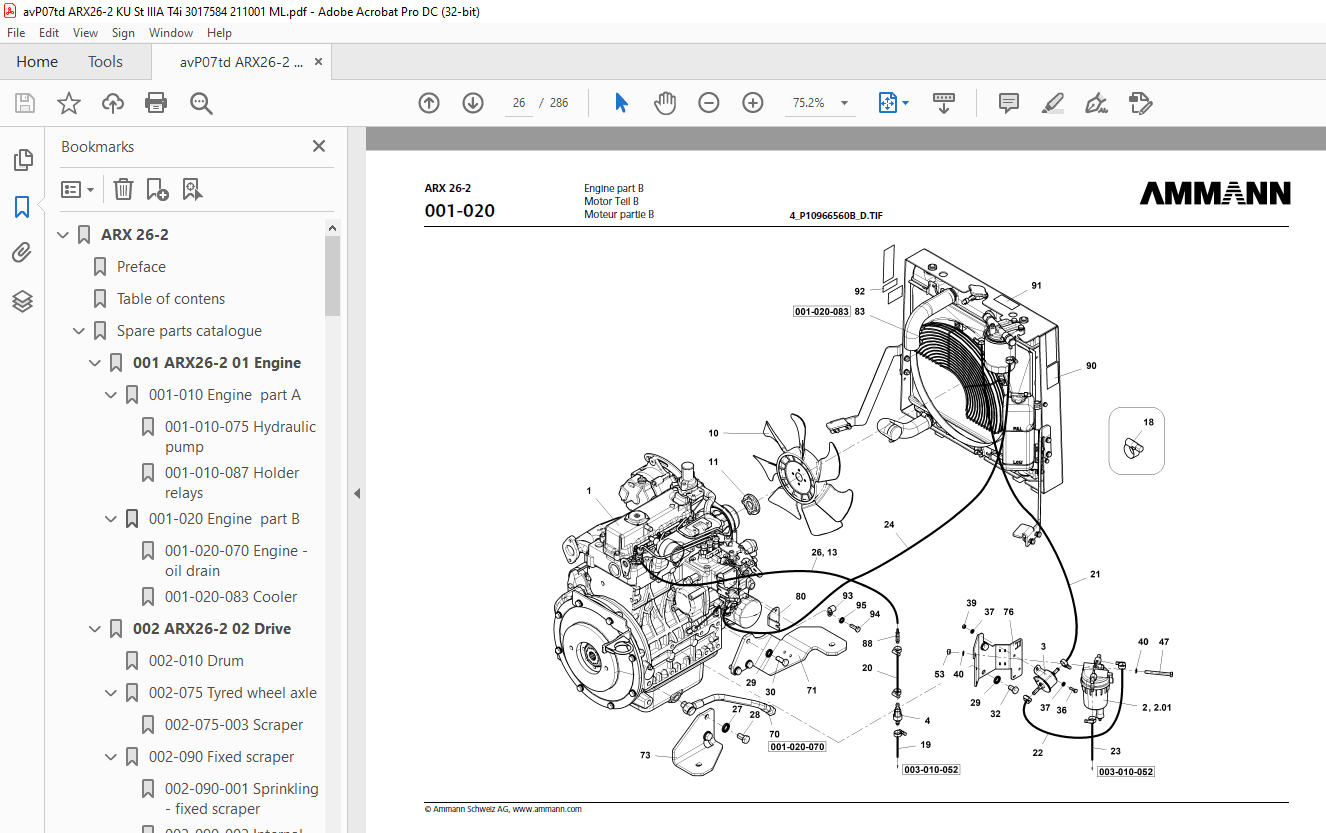Image resolution: width=1326 pixels, height=833 pixels.
Task: Collapse the 001 ARX26-2 01 Engine node
Action: pos(95,363)
